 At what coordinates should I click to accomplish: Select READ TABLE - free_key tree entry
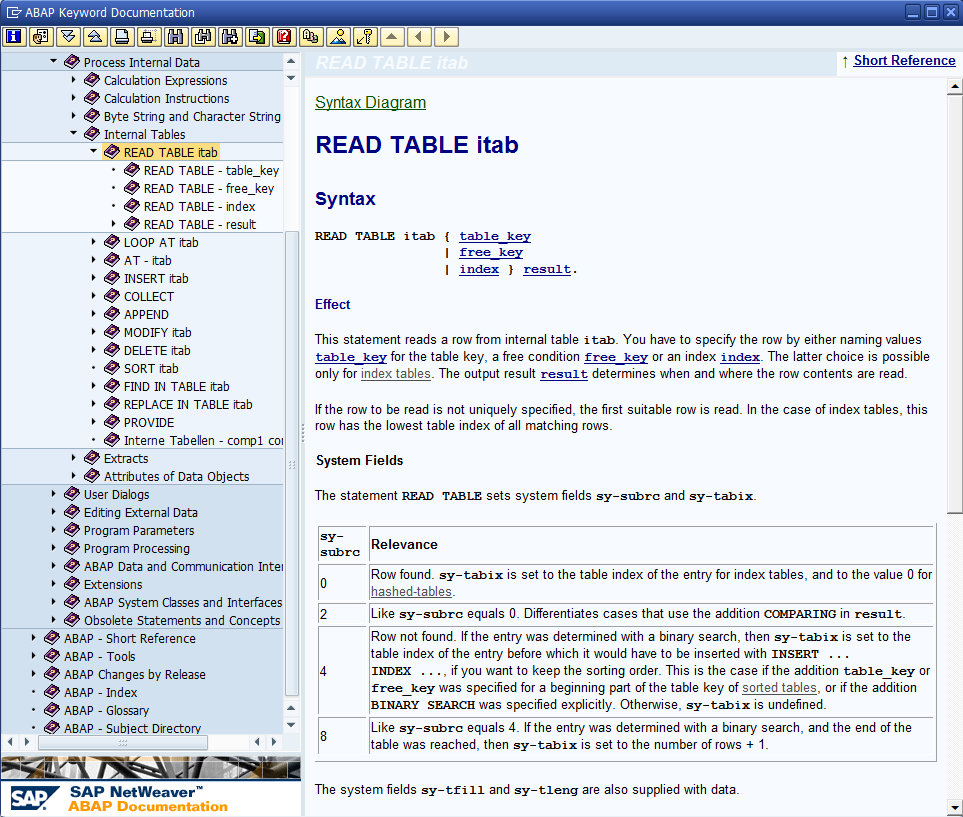(209, 188)
